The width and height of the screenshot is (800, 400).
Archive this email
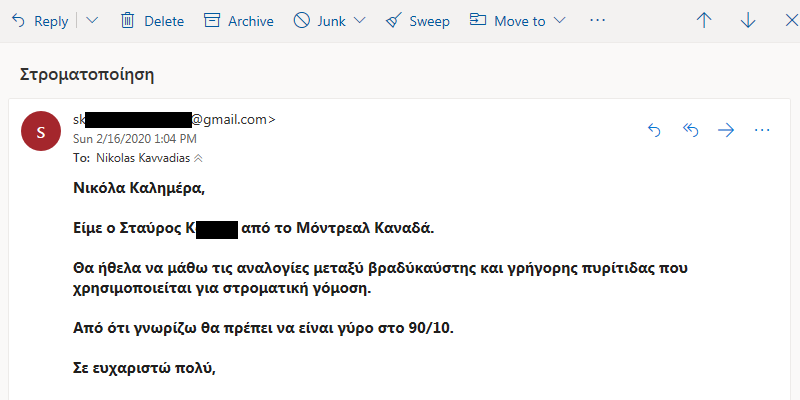pyautogui.click(x=239, y=21)
